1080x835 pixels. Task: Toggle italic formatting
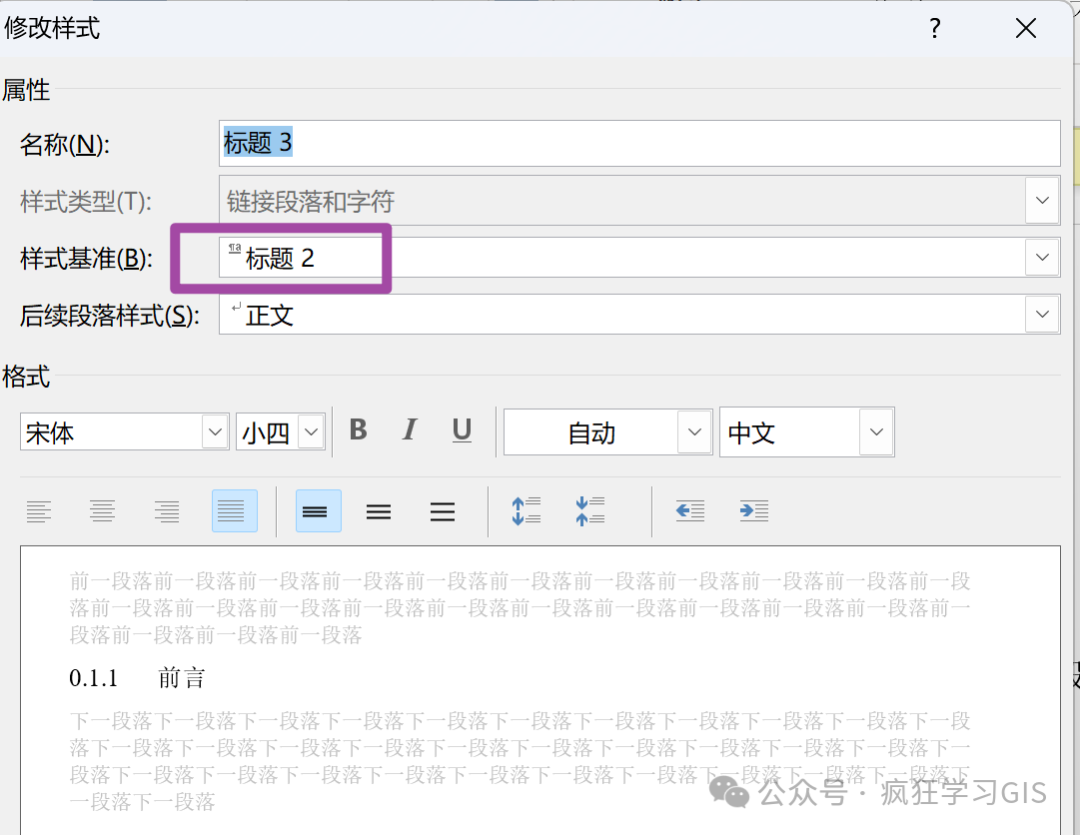409,430
